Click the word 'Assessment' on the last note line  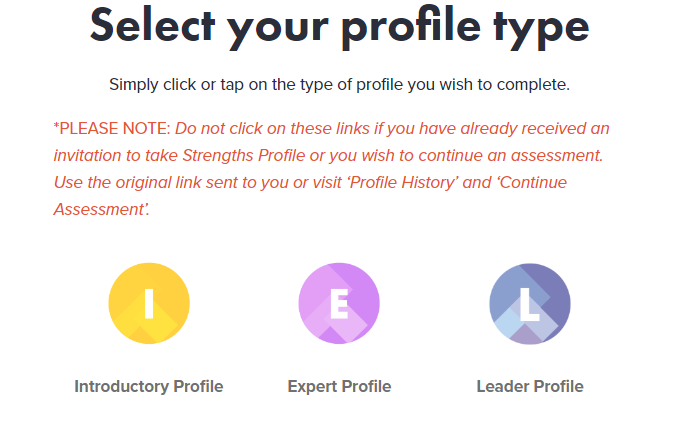[x=99, y=209]
